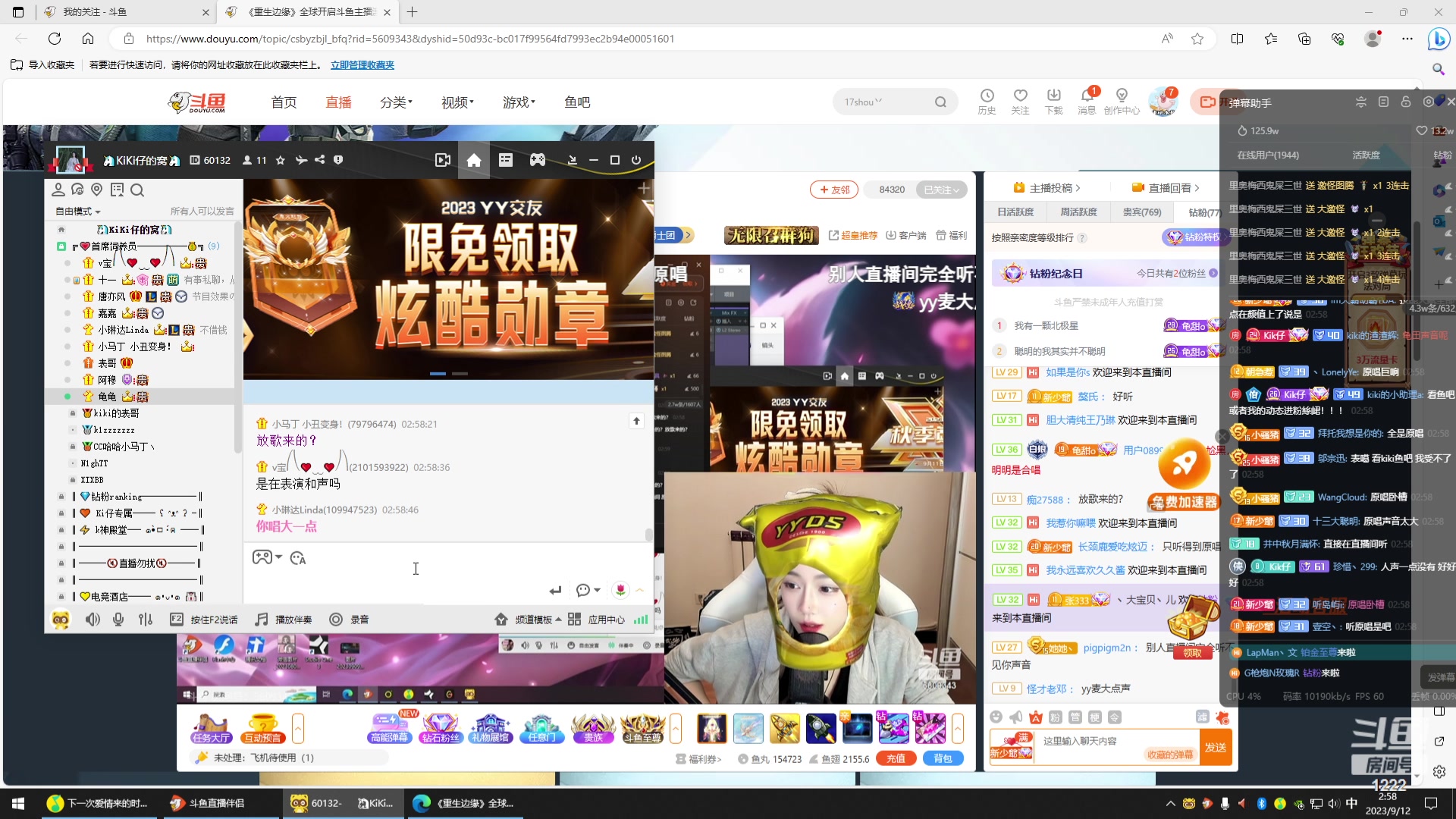Screen dimensions: 1456x819
Task: Open the YY member list person icon
Action: [58, 190]
